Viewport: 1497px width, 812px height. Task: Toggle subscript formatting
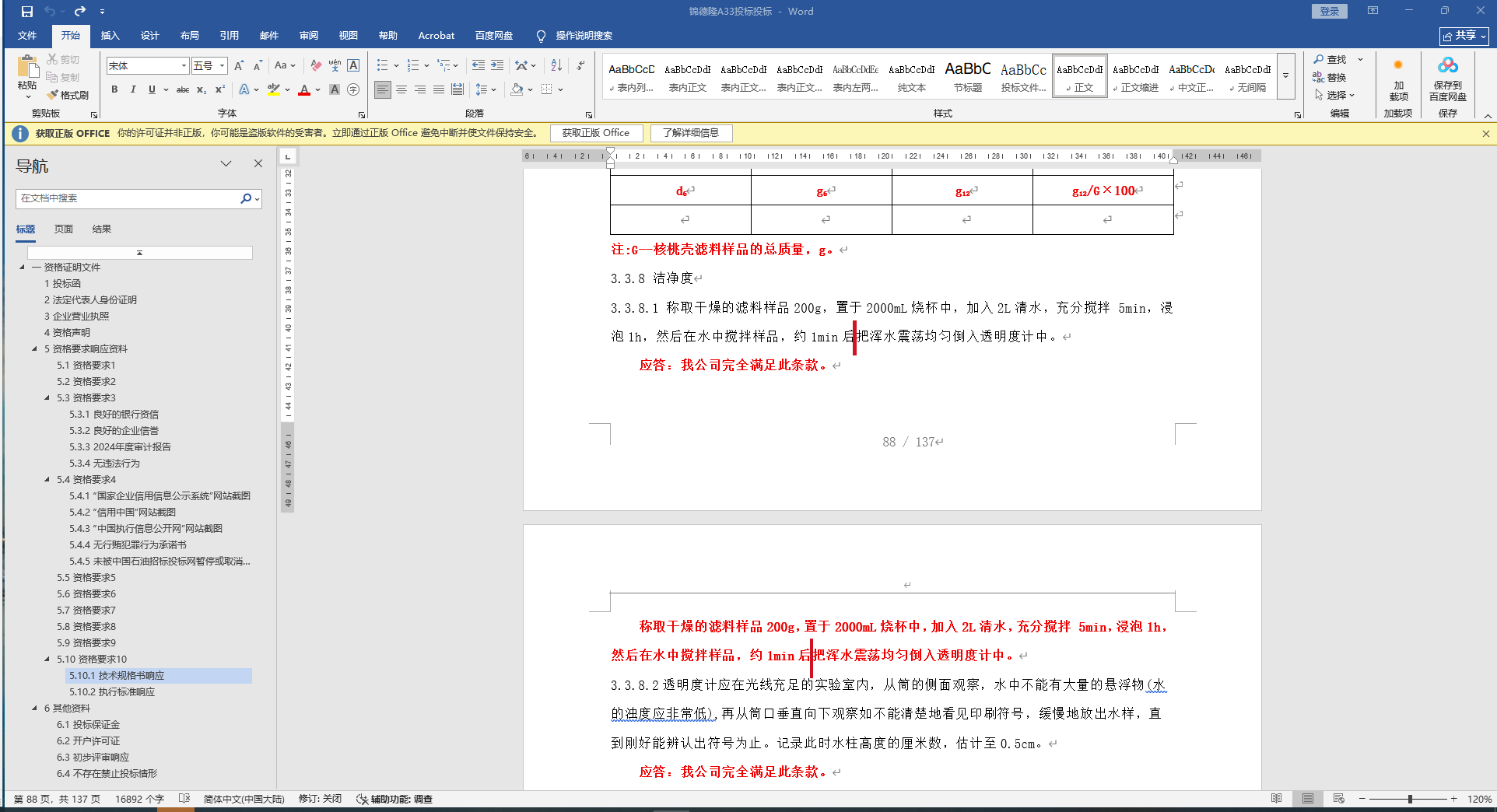pos(202,89)
